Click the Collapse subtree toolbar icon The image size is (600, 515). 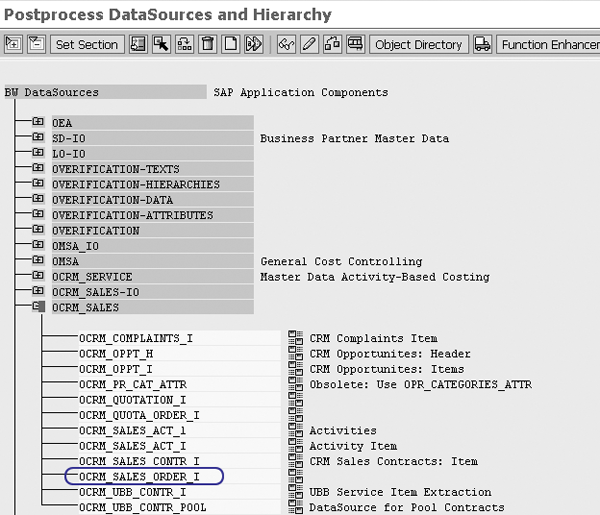(x=36, y=44)
